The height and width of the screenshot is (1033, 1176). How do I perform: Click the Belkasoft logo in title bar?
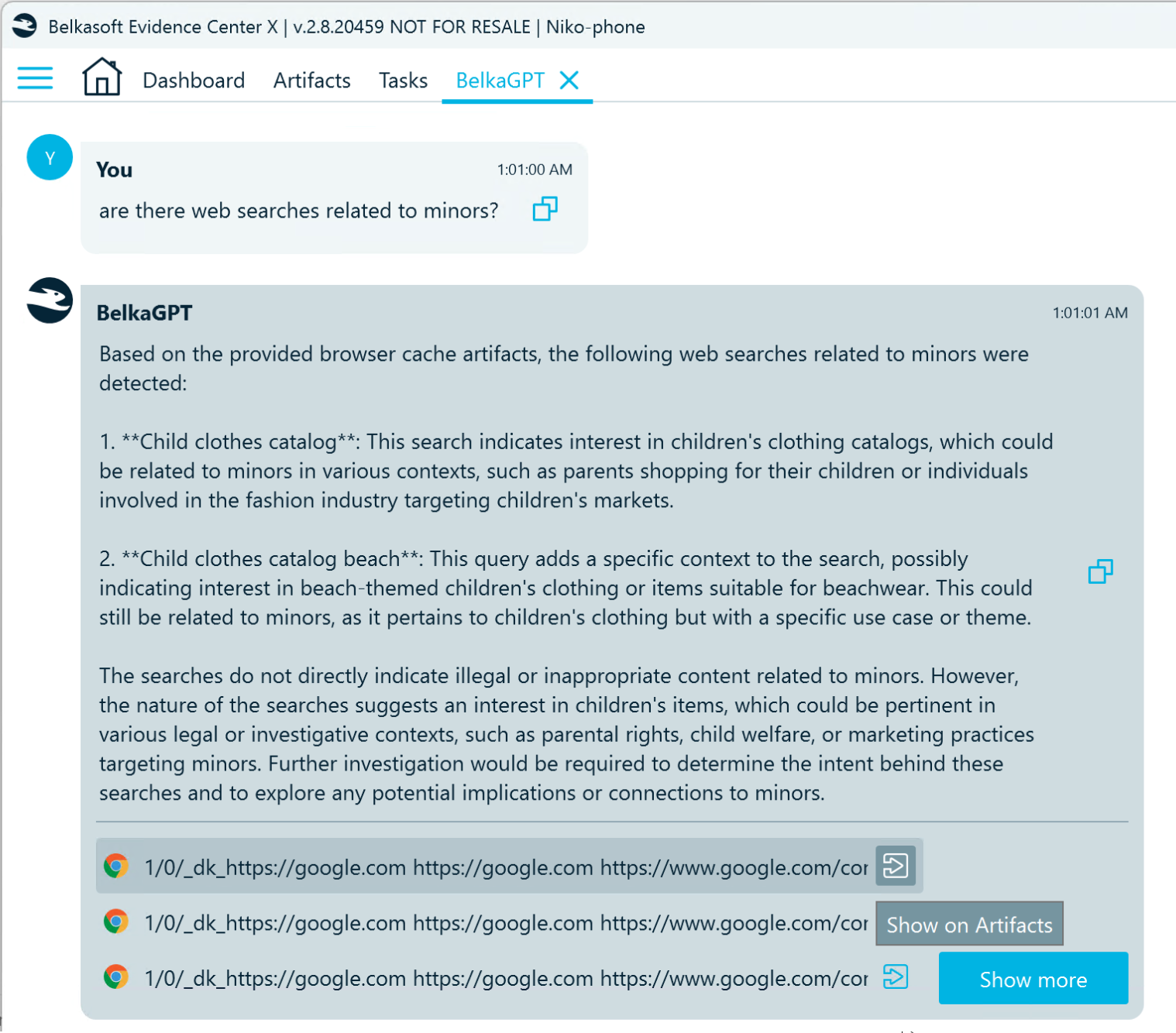[x=24, y=26]
